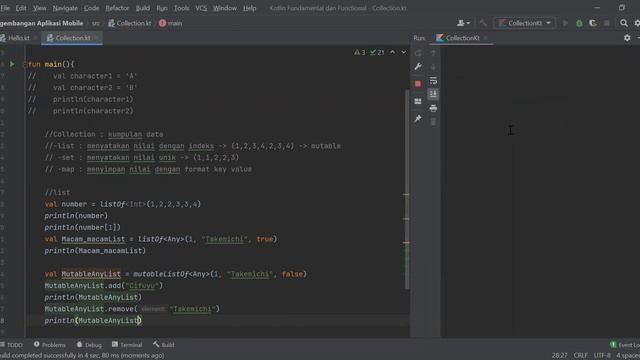The width and height of the screenshot is (640, 360).
Task: Click the editor vertical scrollbar
Action: point(407,189)
